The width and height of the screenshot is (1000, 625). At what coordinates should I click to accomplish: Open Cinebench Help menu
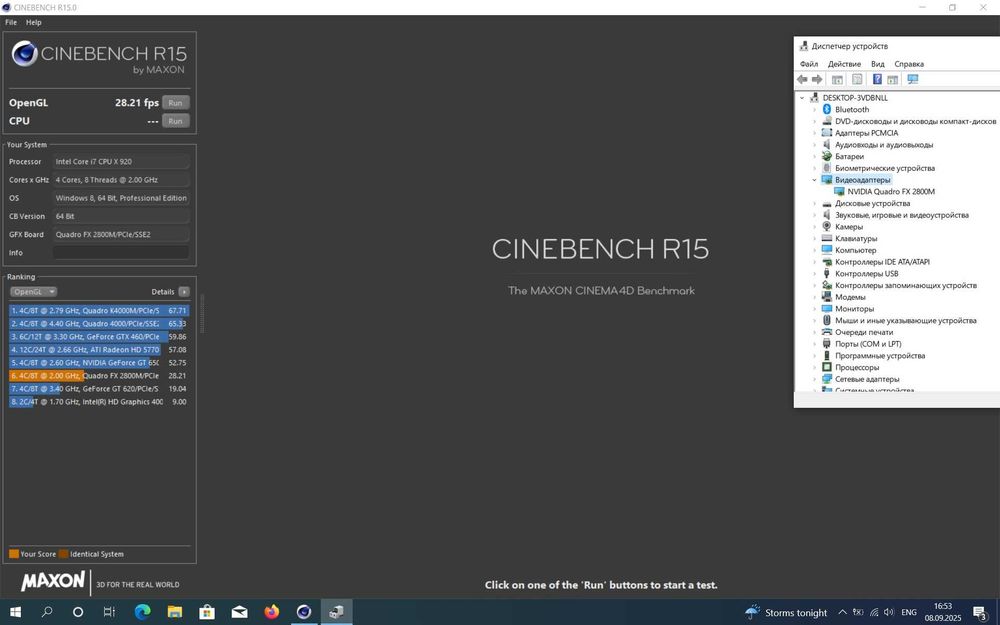pyautogui.click(x=33, y=22)
